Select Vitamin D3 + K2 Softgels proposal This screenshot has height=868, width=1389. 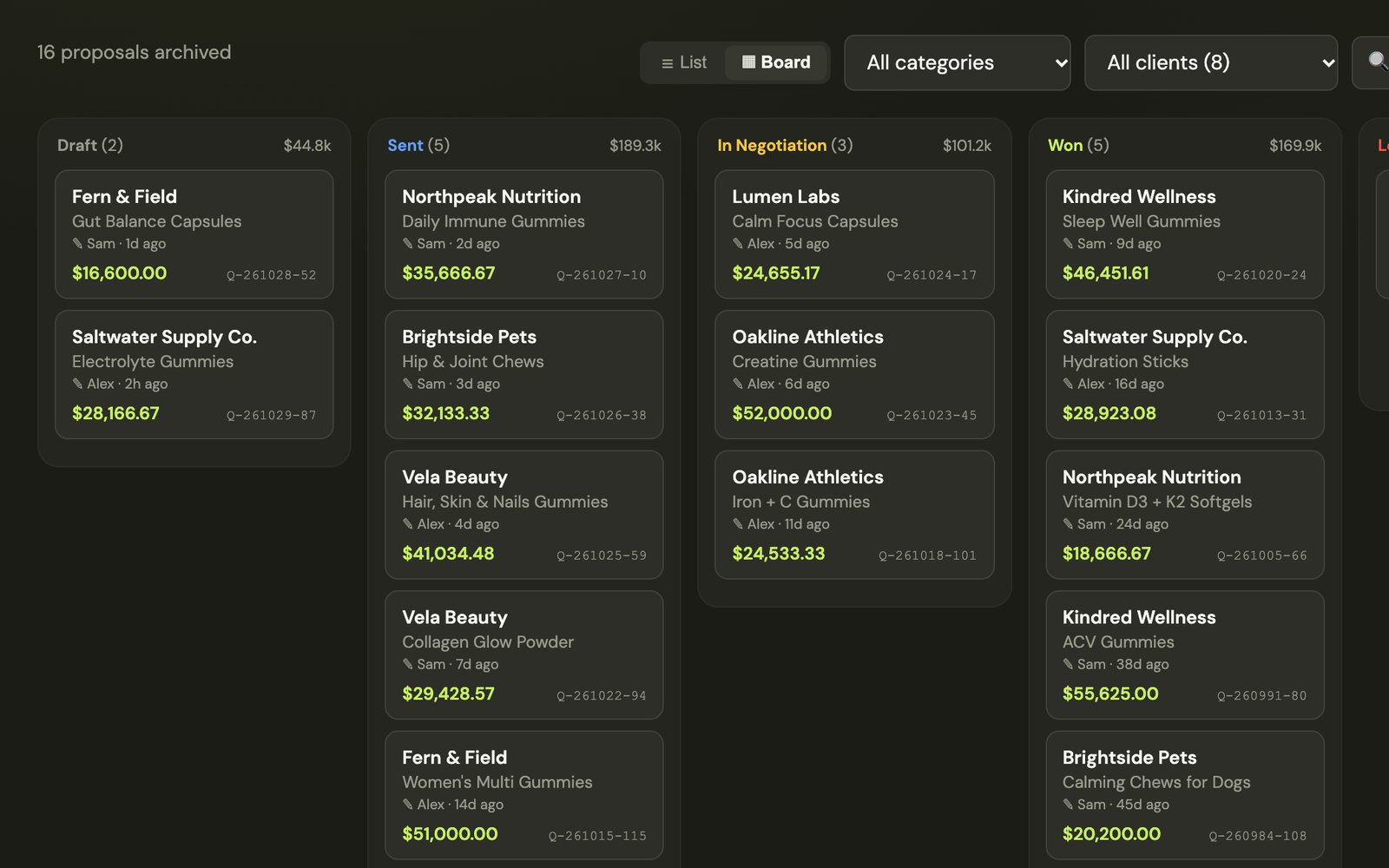pyautogui.click(x=1185, y=515)
